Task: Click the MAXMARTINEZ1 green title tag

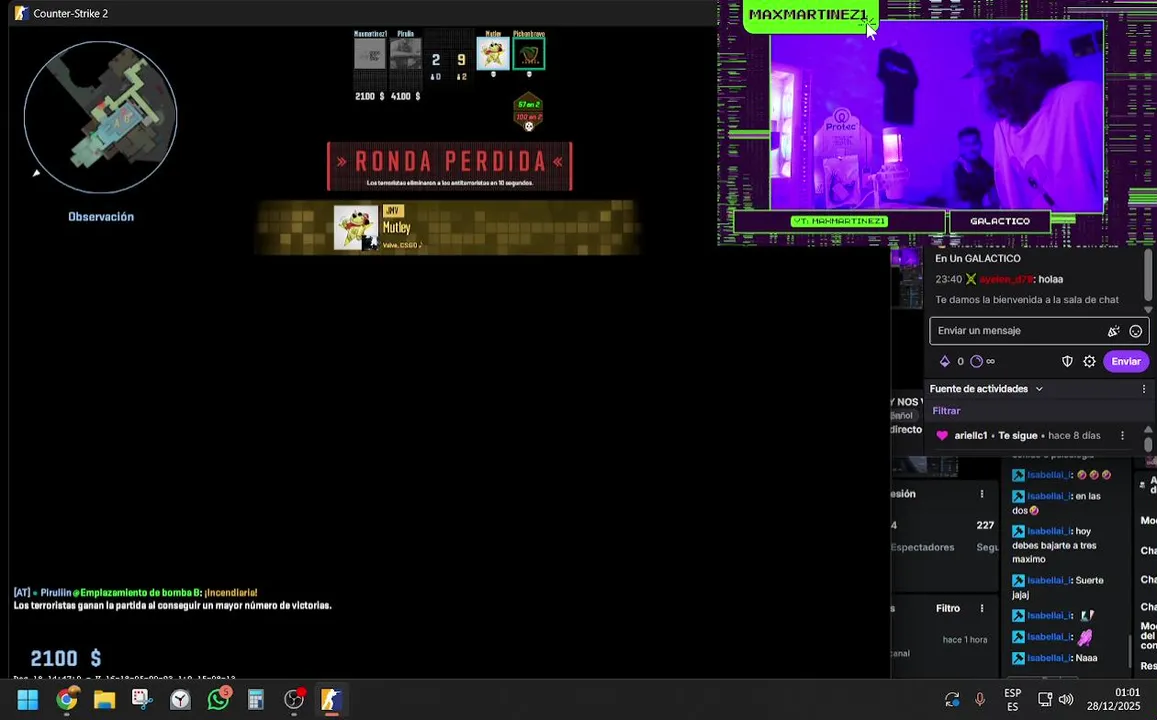Action: click(809, 15)
